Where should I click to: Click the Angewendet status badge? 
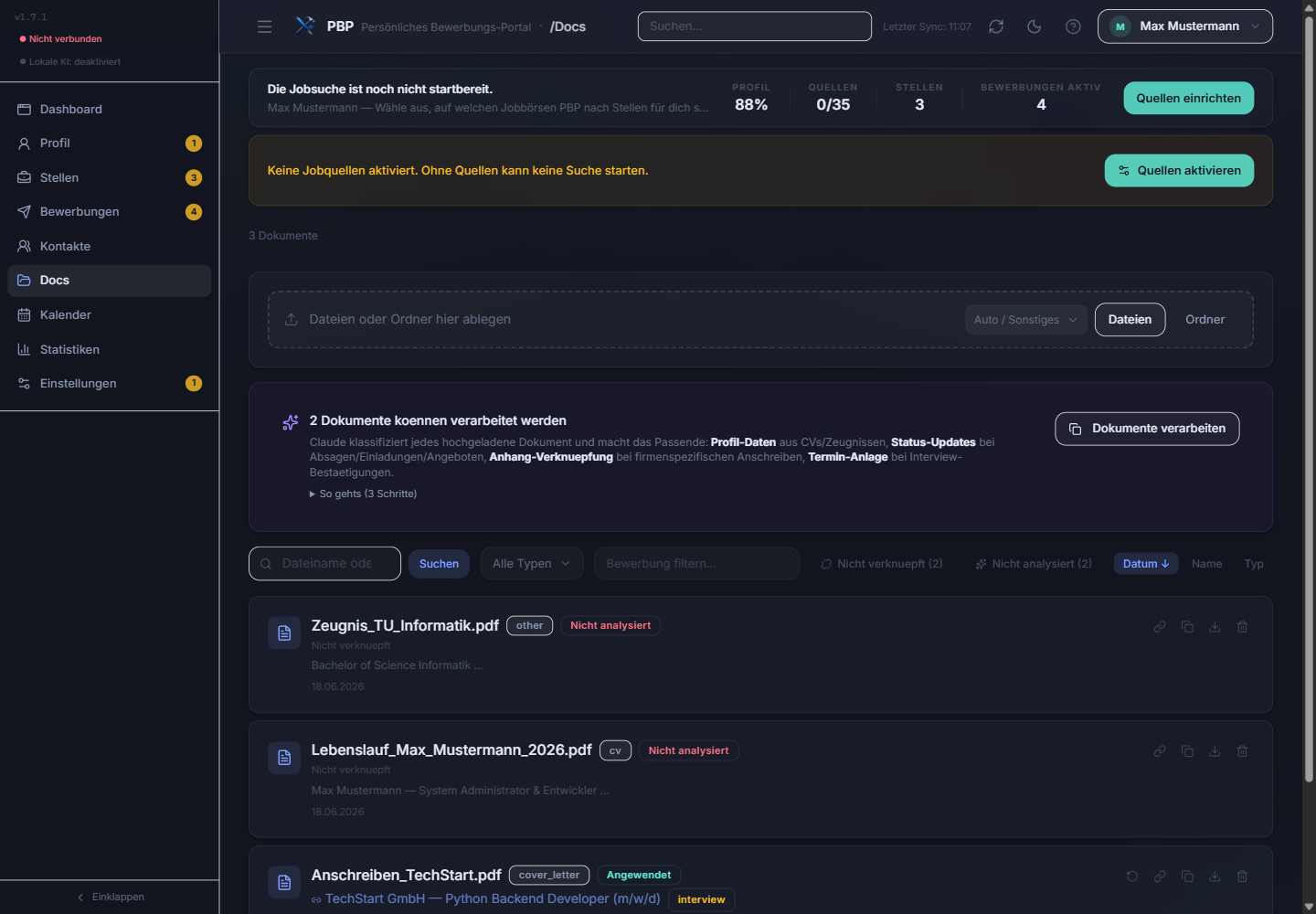[639, 876]
